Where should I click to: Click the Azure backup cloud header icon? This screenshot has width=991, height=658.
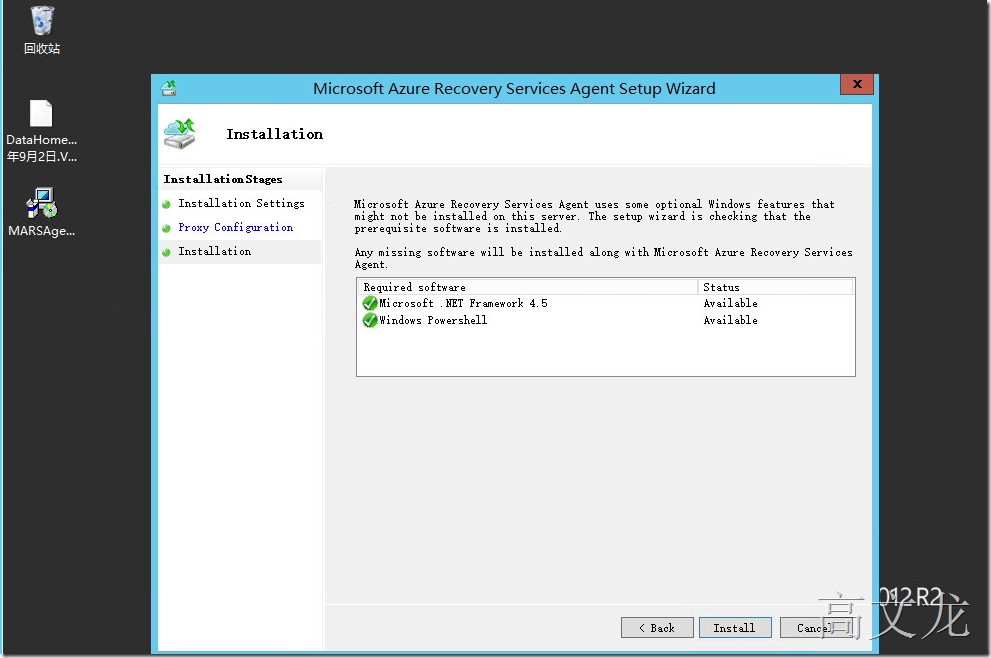tap(179, 134)
